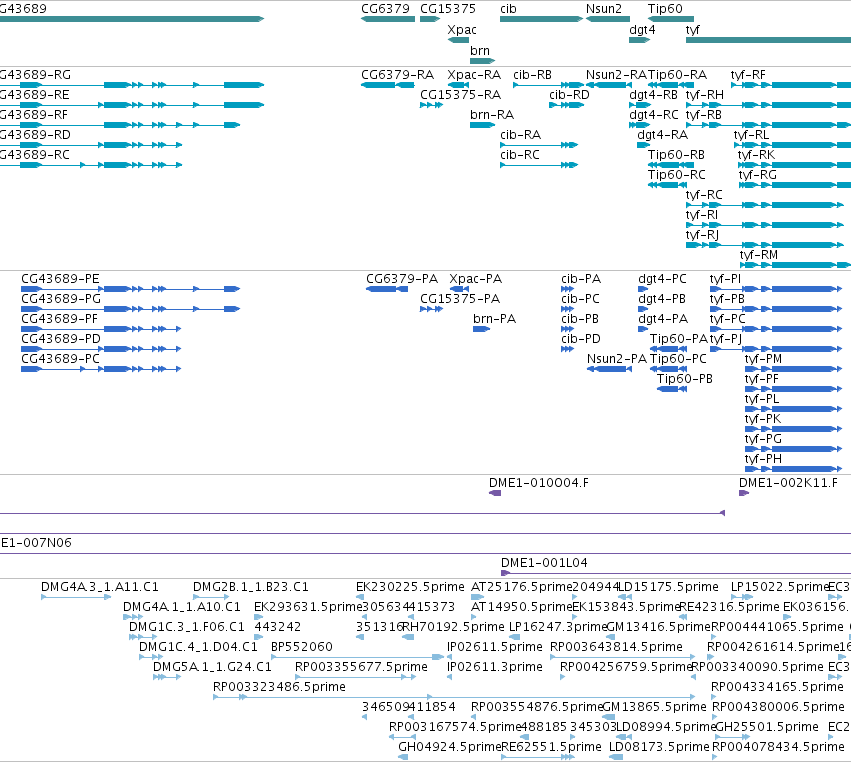This screenshot has height=762, width=851.
Task: Open the Tip60-RB transcript label
Action: 676,155
